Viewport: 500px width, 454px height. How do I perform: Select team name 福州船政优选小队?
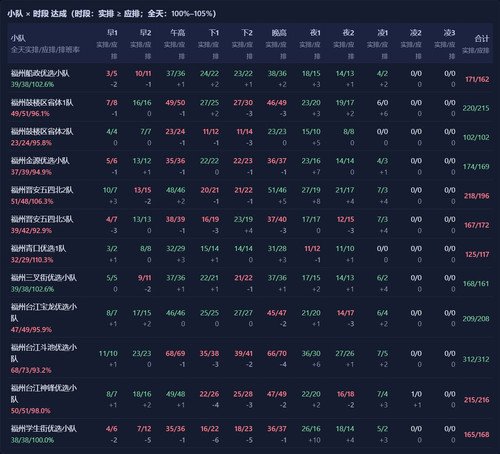point(40,73)
